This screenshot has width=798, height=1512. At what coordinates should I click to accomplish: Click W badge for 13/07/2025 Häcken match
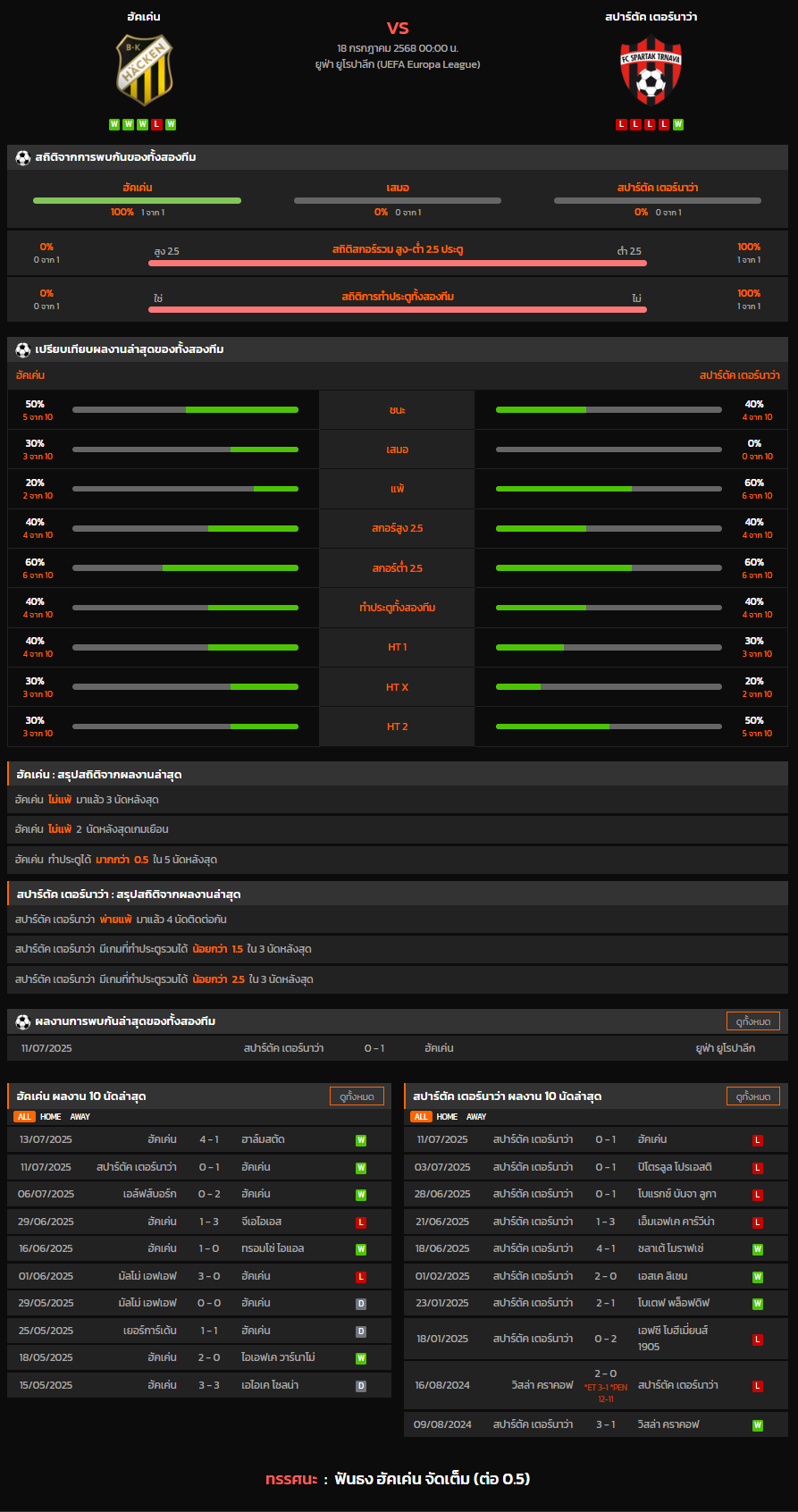coord(361,1140)
